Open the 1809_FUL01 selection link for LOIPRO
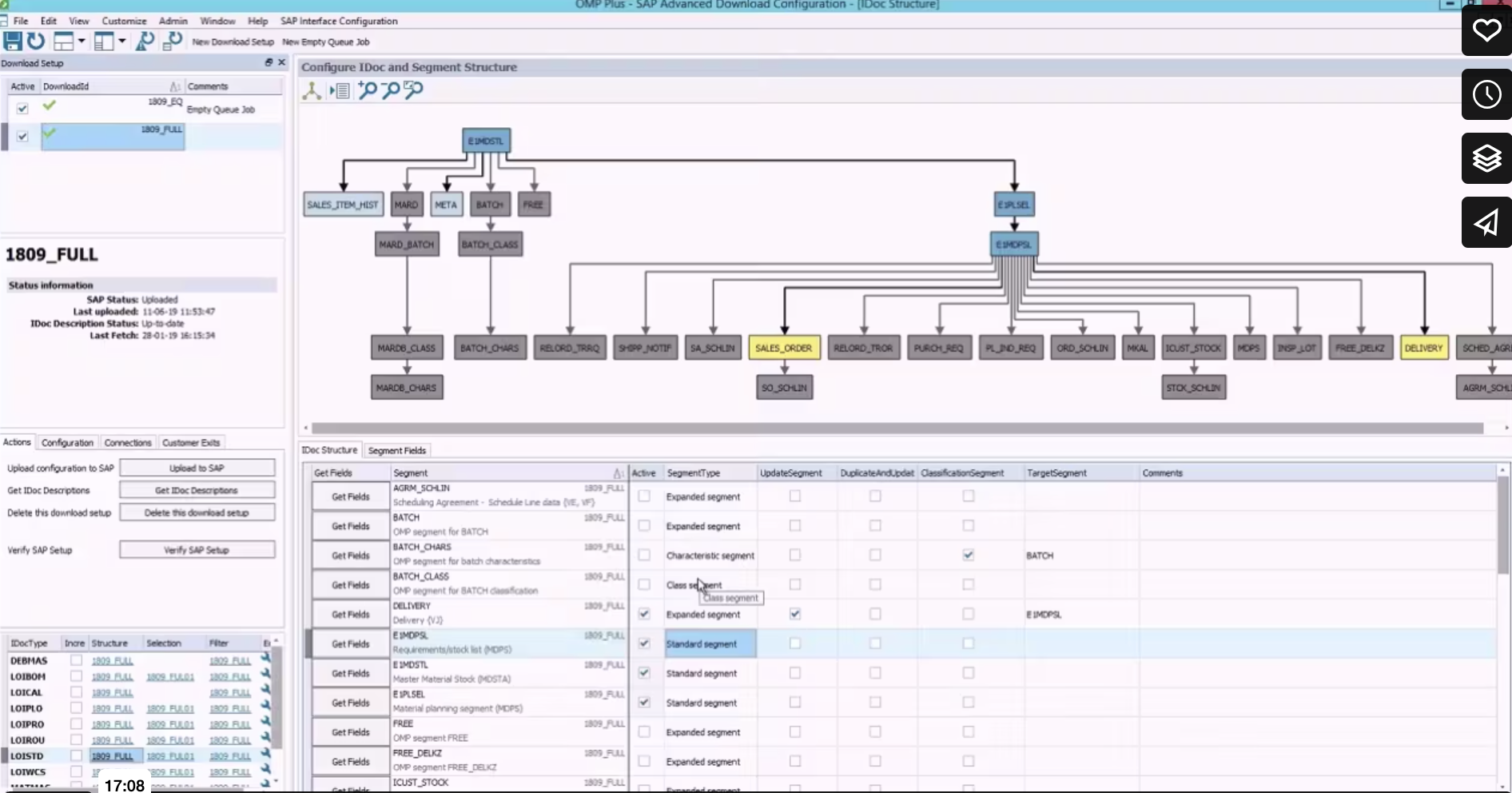This screenshot has width=1512, height=793. (x=170, y=724)
